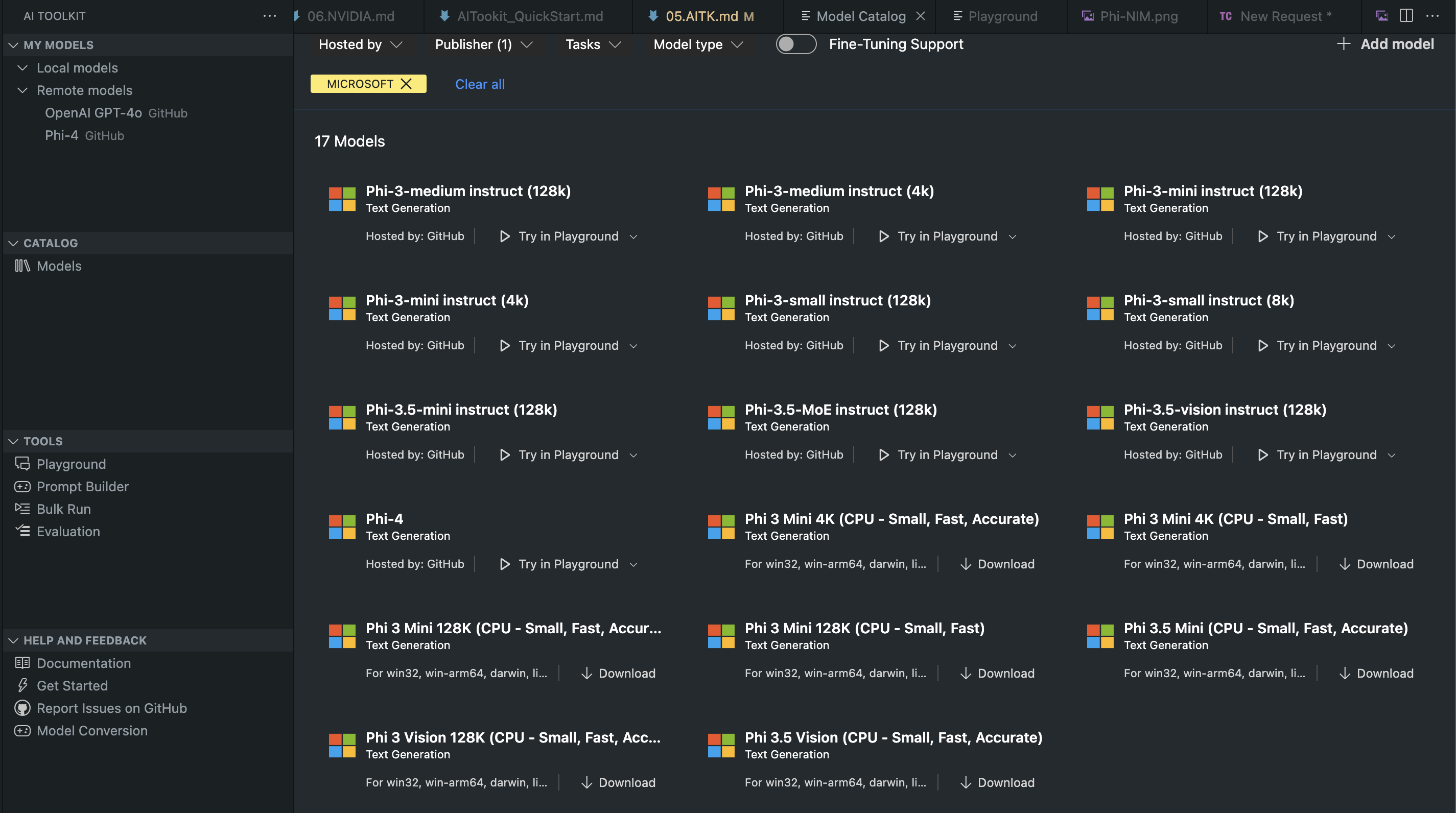1456x813 pixels.
Task: Expand playground options for Phi-3-small instruct (128k)
Action: (x=1013, y=346)
